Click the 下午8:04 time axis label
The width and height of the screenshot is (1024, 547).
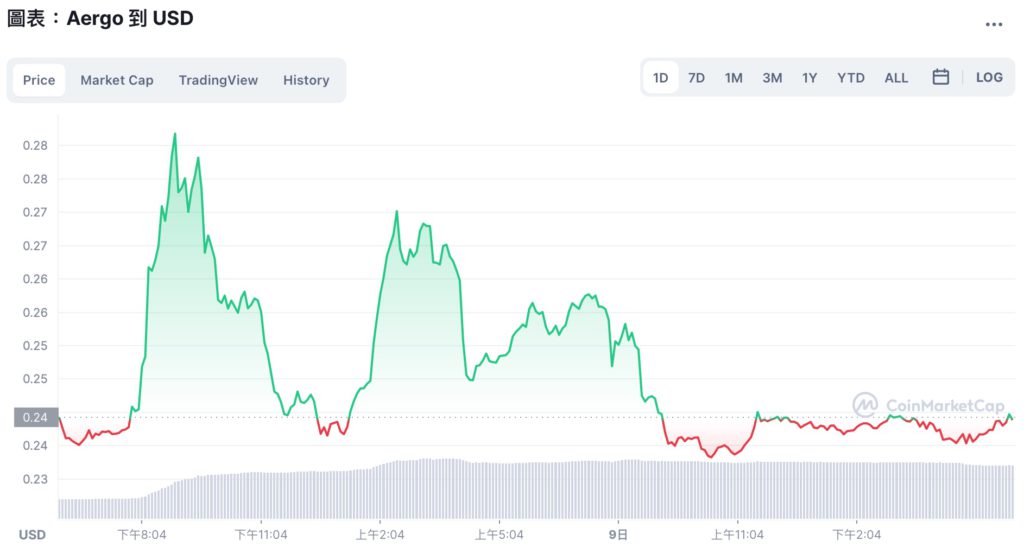pyautogui.click(x=142, y=534)
